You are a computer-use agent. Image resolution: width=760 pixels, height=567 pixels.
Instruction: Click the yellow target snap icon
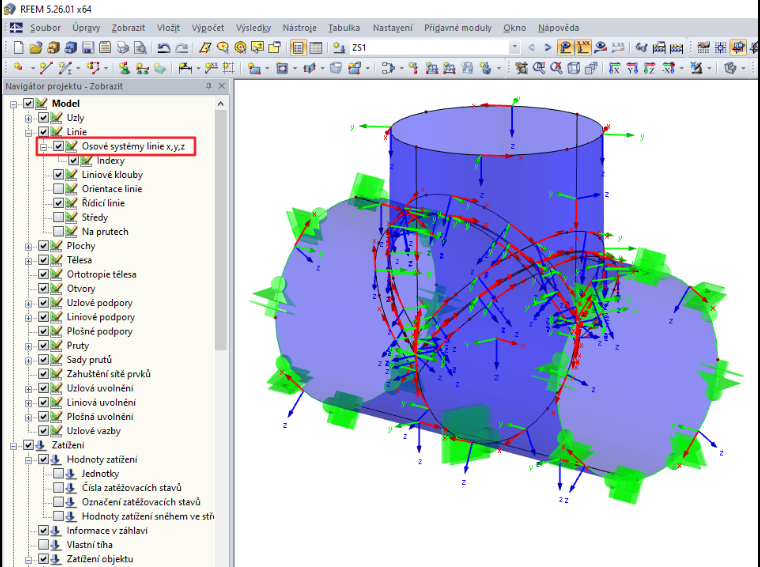point(240,47)
